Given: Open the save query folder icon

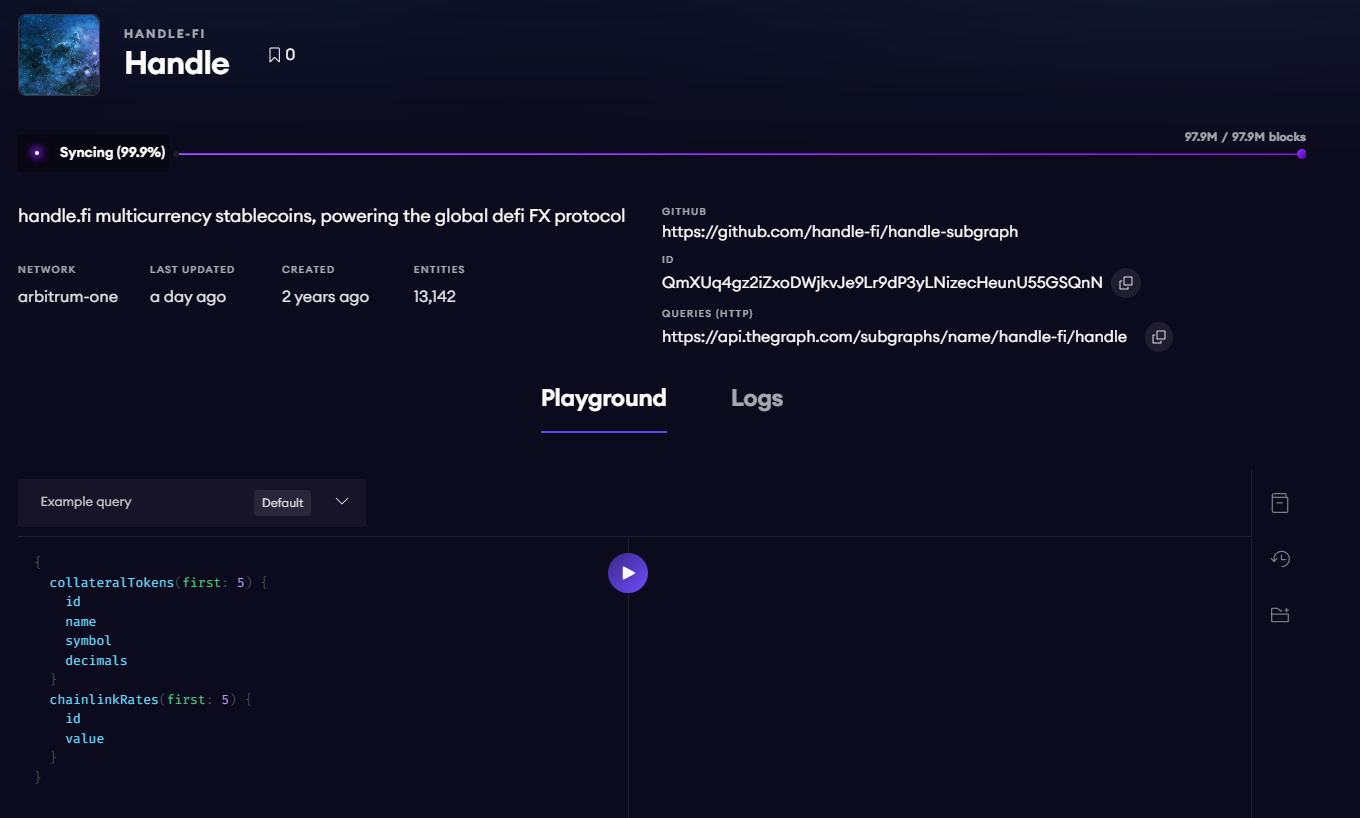Looking at the screenshot, I should pos(1280,615).
